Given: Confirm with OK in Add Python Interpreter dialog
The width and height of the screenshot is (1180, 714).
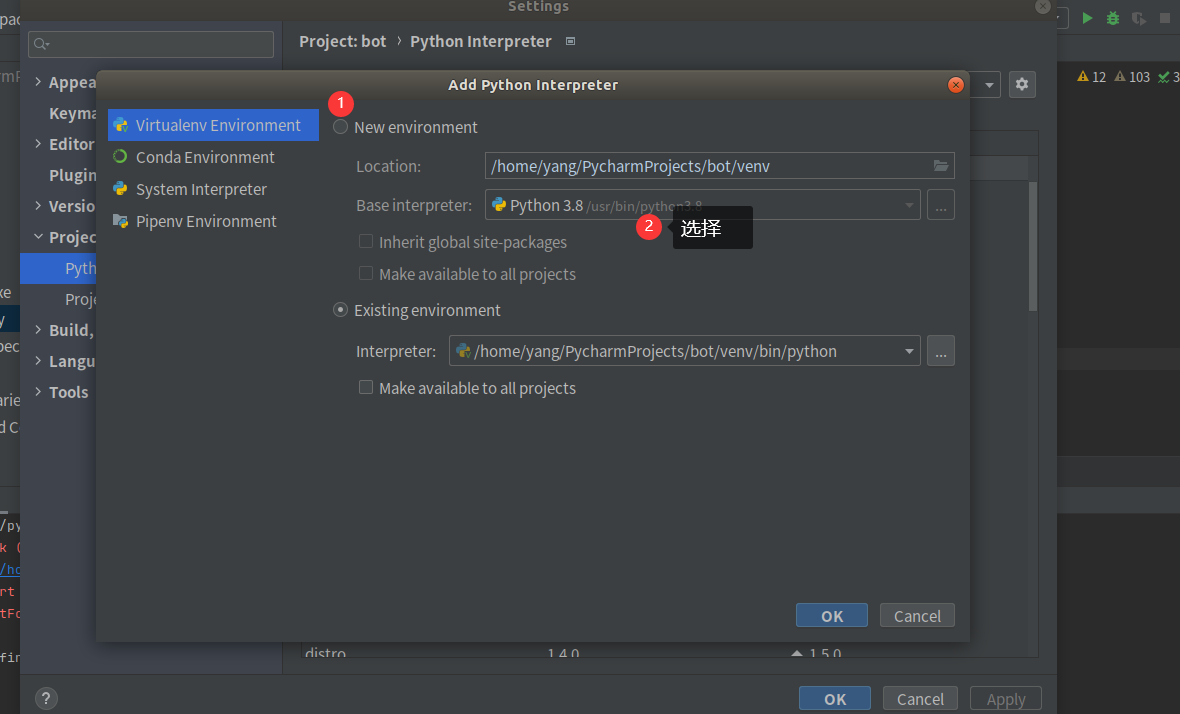Looking at the screenshot, I should click(832, 615).
